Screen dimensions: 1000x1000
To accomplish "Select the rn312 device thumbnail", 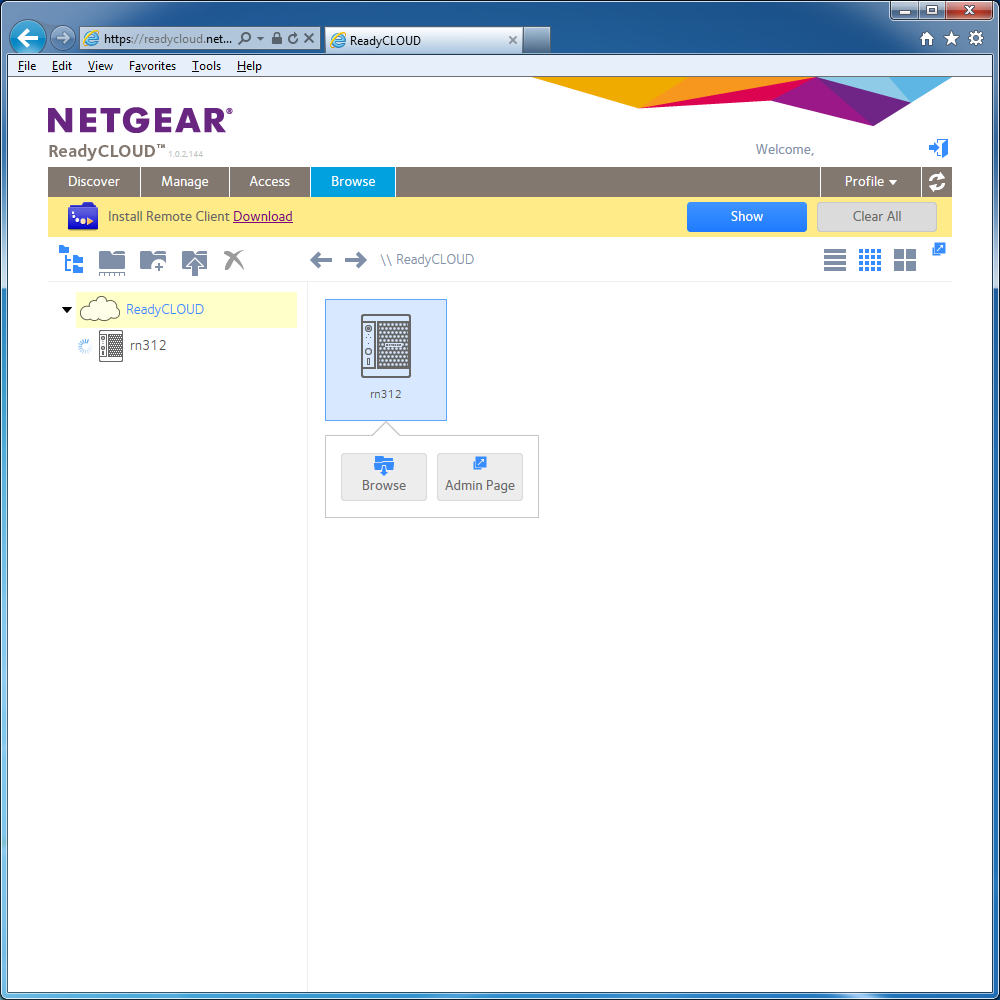I will click(x=386, y=360).
